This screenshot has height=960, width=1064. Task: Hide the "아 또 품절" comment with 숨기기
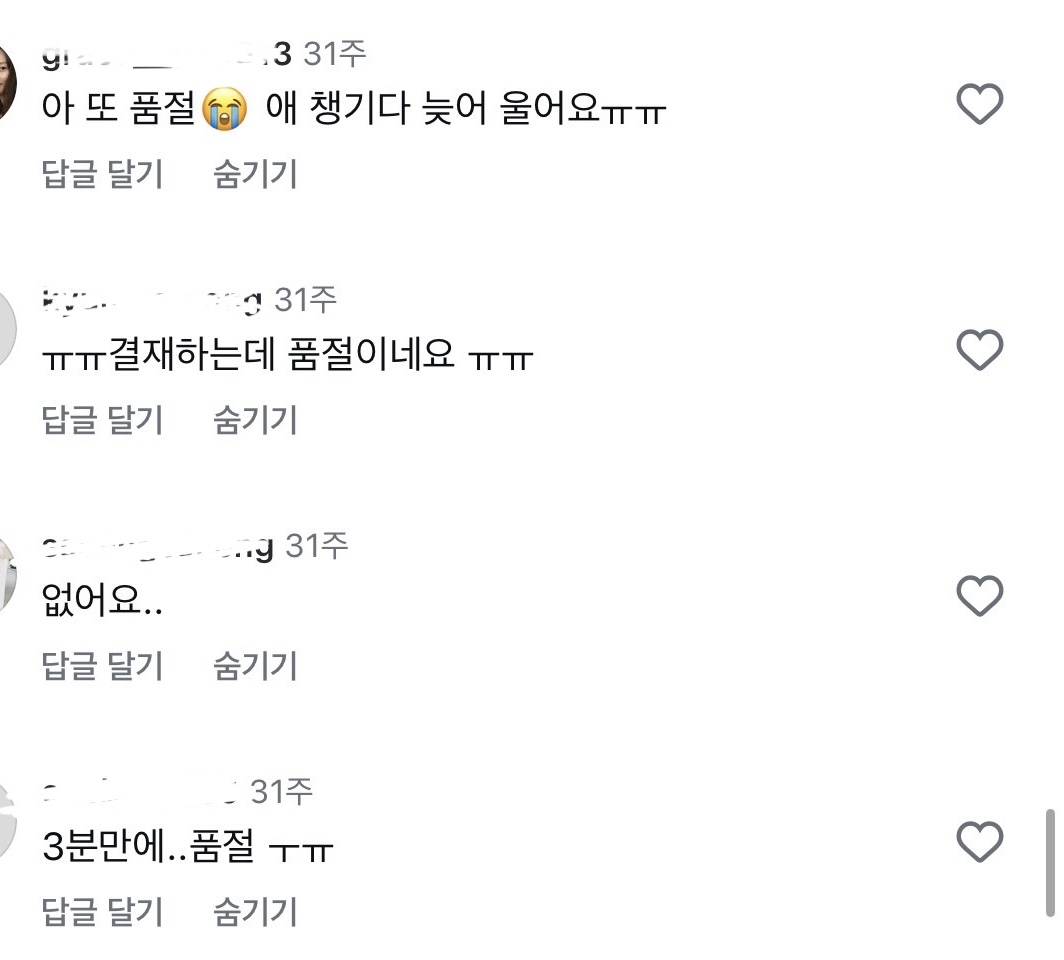255,175
